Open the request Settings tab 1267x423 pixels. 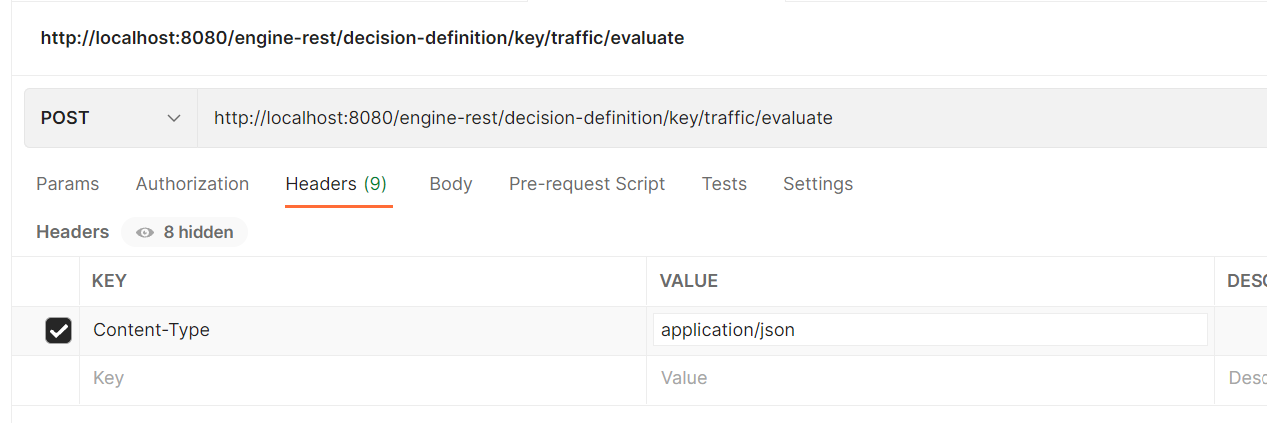coord(817,184)
